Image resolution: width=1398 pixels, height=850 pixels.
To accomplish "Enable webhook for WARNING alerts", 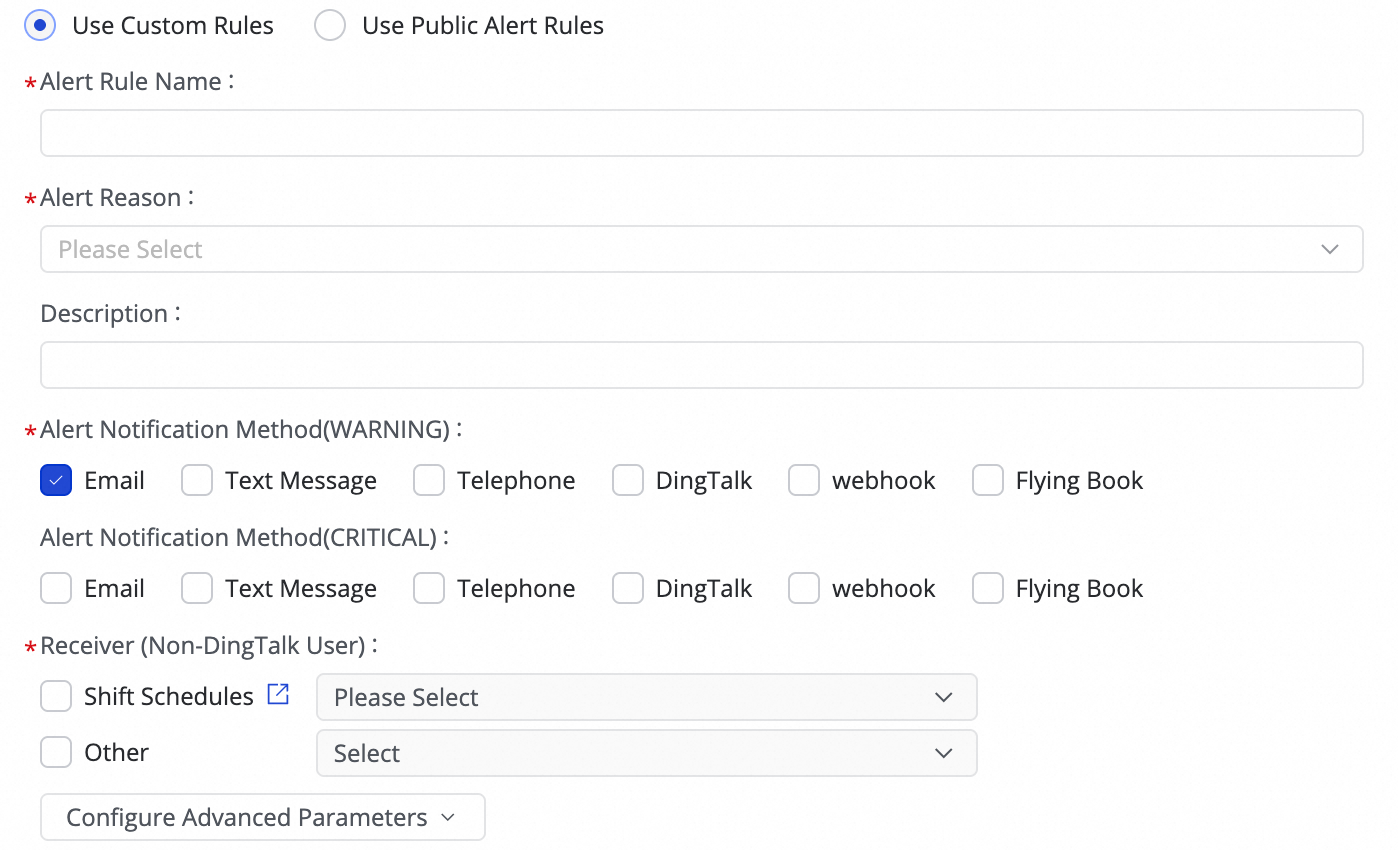I will pos(804,481).
